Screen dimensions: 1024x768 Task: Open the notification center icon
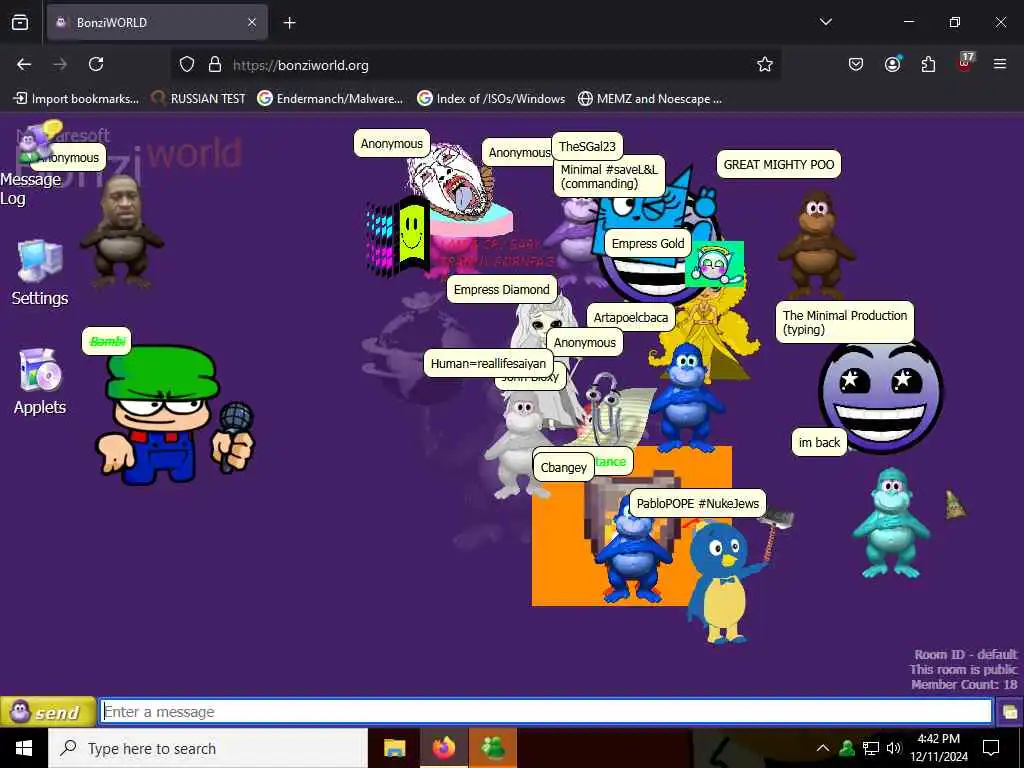991,748
